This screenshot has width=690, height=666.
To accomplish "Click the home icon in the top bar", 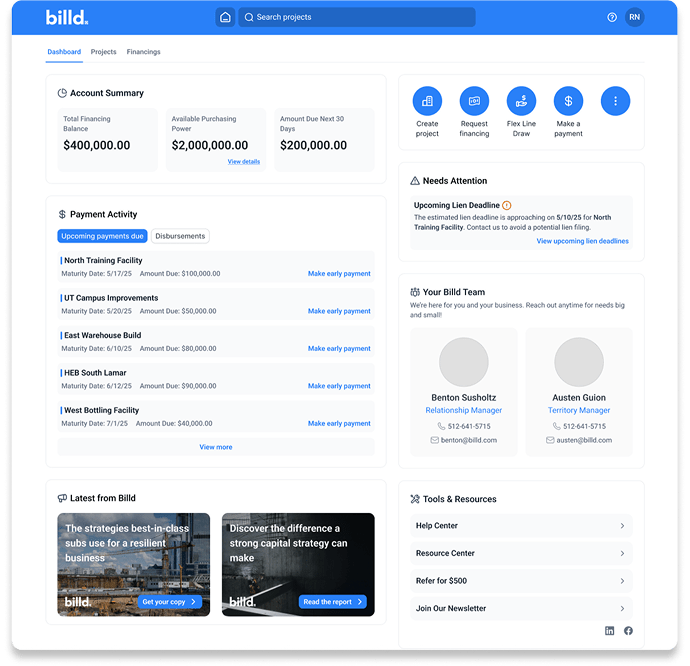I will (x=225, y=17).
